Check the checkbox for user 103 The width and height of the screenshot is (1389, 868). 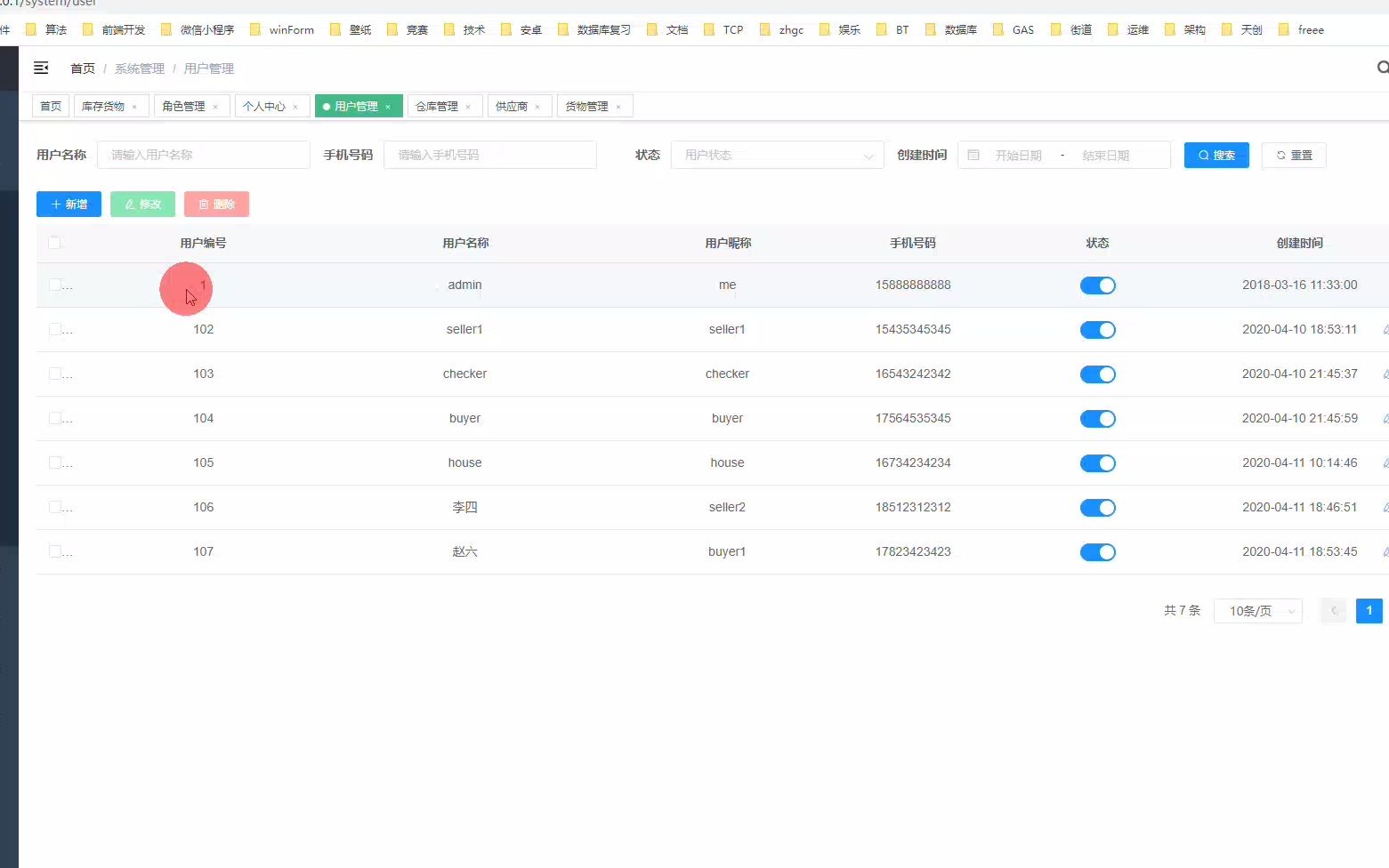pos(54,374)
